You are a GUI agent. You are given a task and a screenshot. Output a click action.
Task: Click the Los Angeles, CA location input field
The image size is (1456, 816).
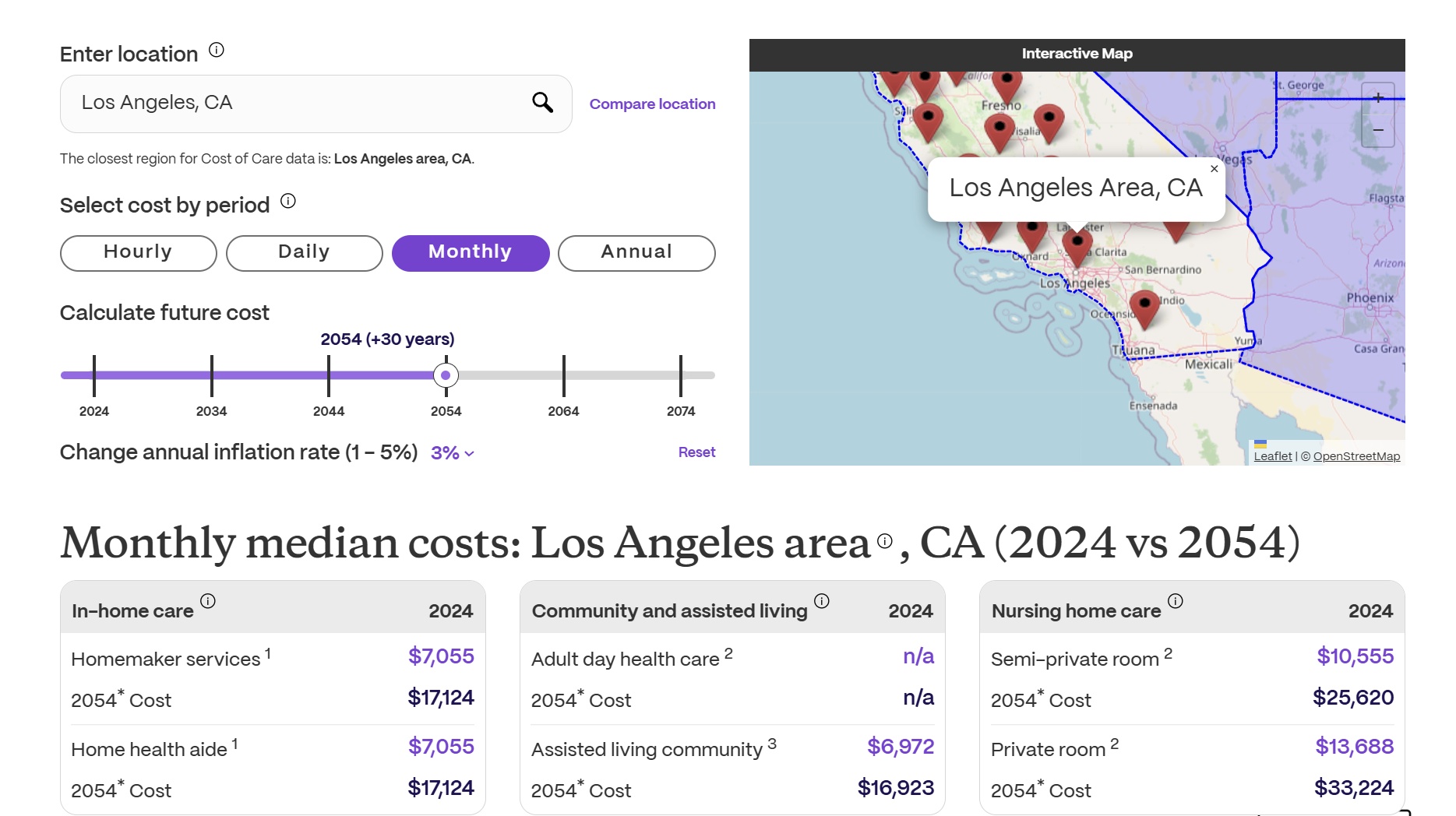296,103
